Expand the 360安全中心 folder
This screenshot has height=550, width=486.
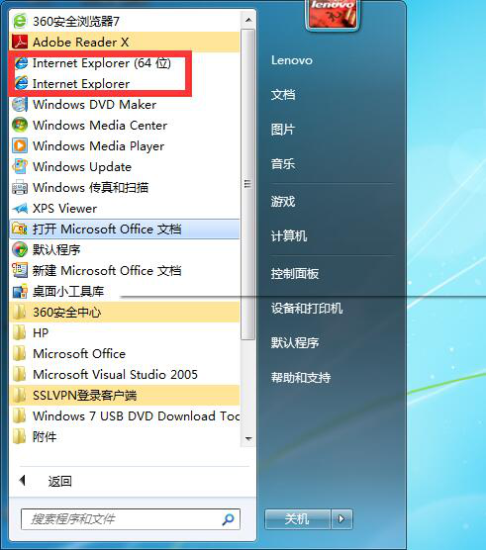pos(125,312)
